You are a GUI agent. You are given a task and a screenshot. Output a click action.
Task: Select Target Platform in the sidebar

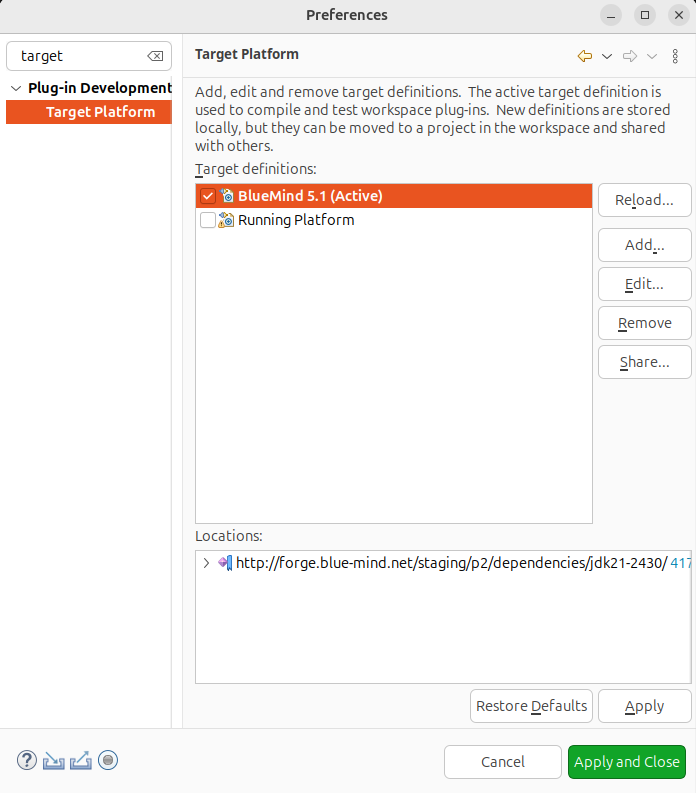click(x=100, y=112)
